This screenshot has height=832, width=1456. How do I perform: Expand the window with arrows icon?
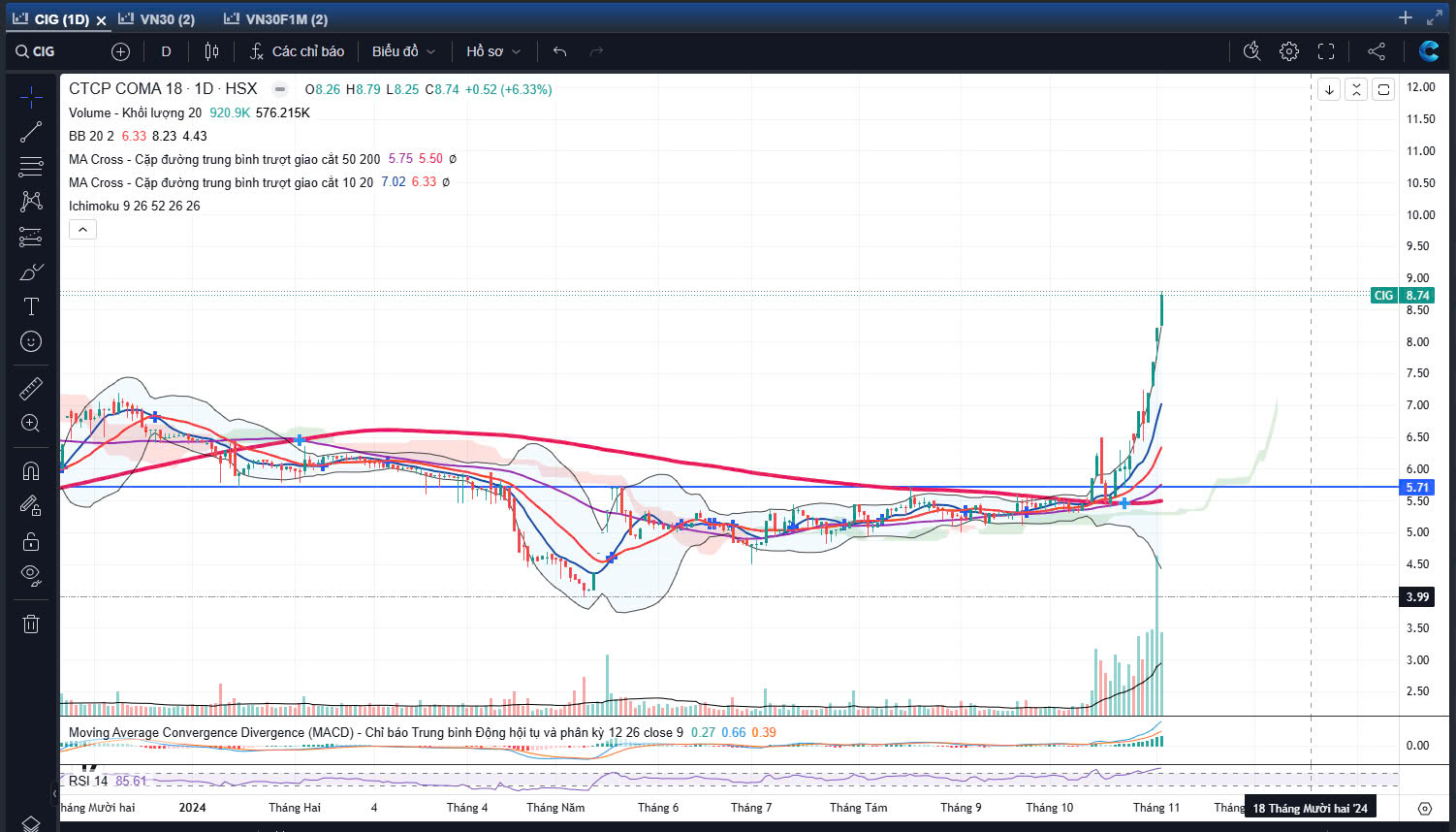click(x=1435, y=17)
